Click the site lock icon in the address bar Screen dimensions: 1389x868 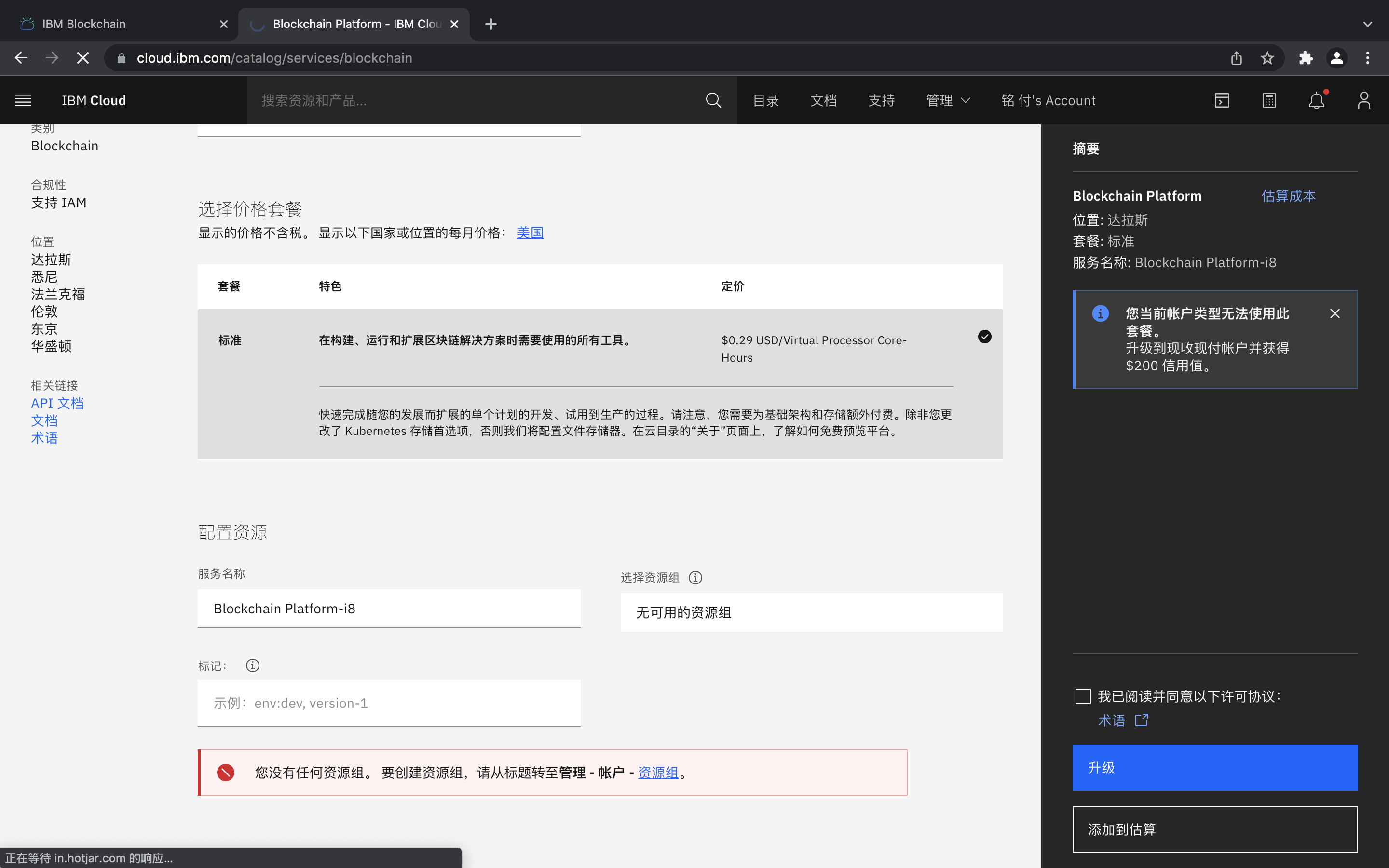click(121, 58)
